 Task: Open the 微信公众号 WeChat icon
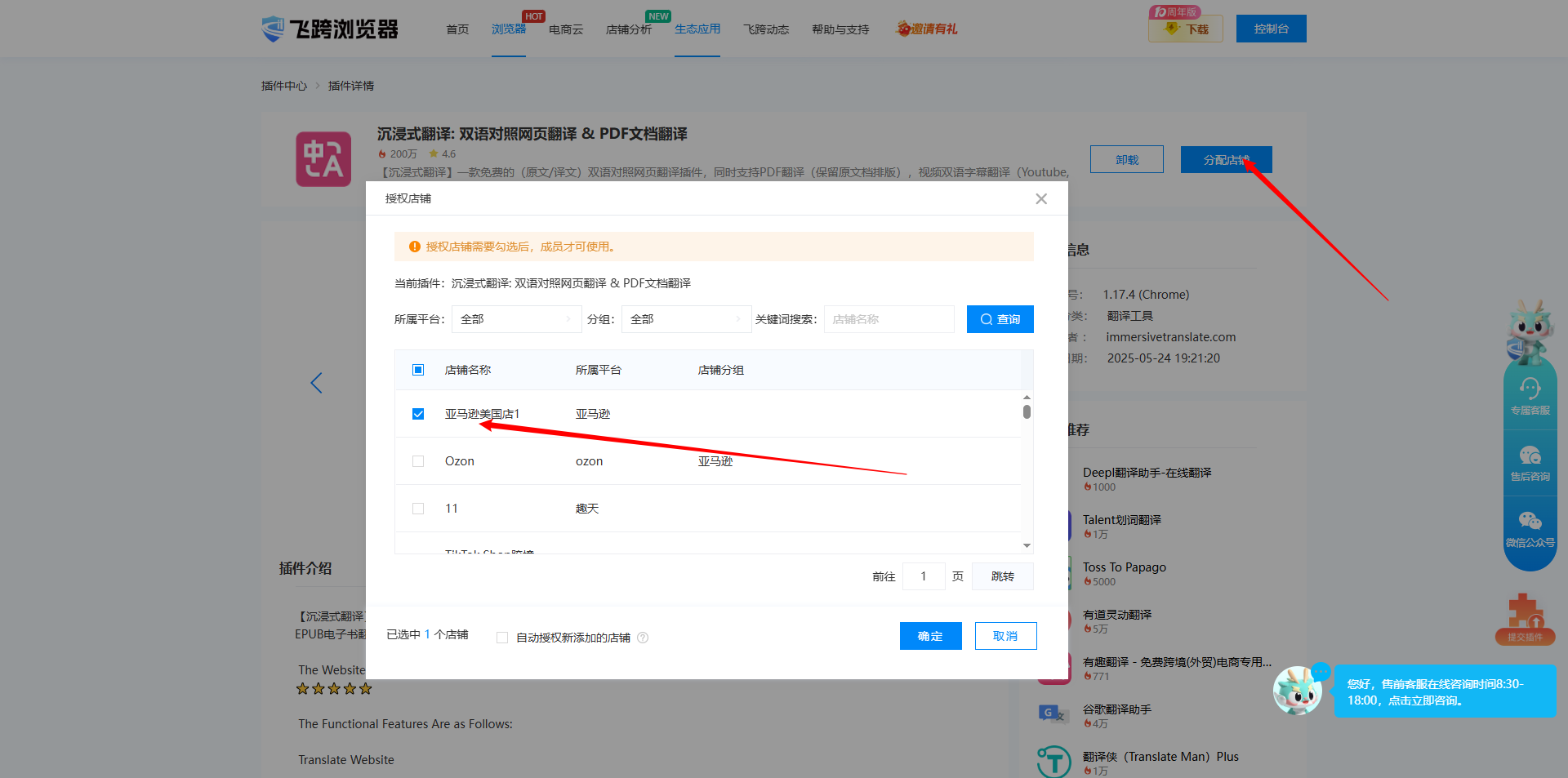(x=1530, y=522)
